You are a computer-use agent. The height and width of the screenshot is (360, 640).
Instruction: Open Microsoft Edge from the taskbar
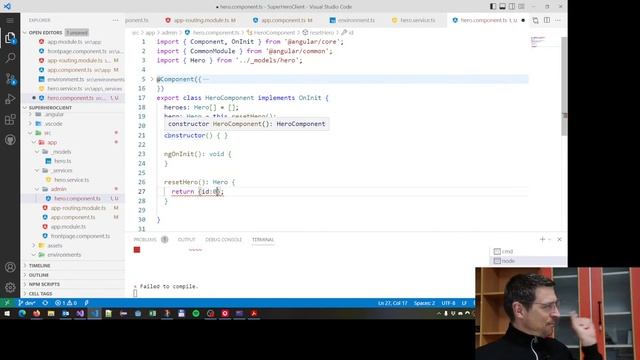tap(22, 313)
